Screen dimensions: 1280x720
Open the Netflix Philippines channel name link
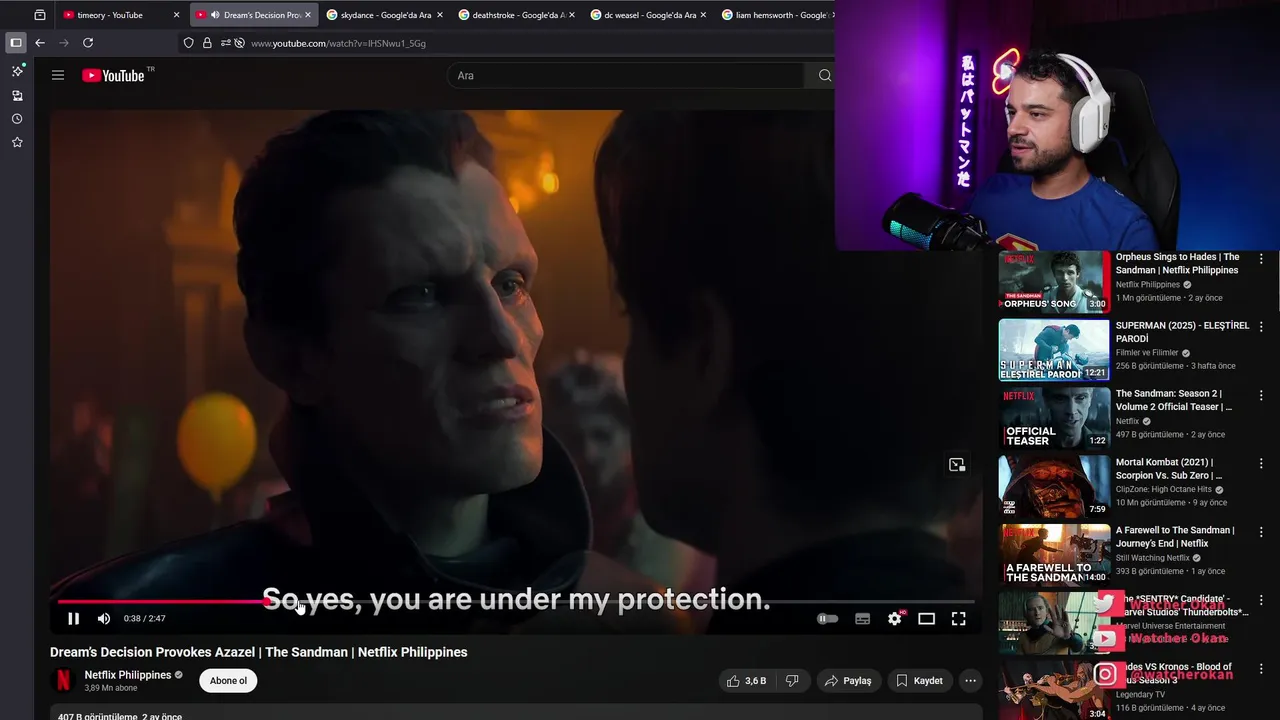click(x=128, y=675)
